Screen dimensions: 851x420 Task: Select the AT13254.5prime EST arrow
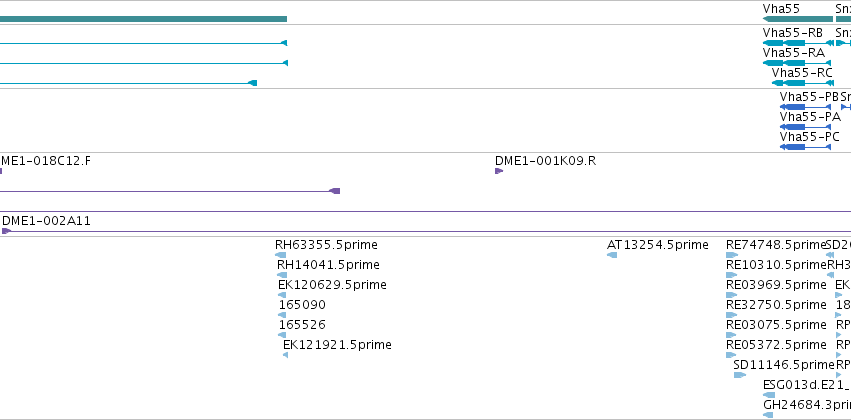click(612, 255)
